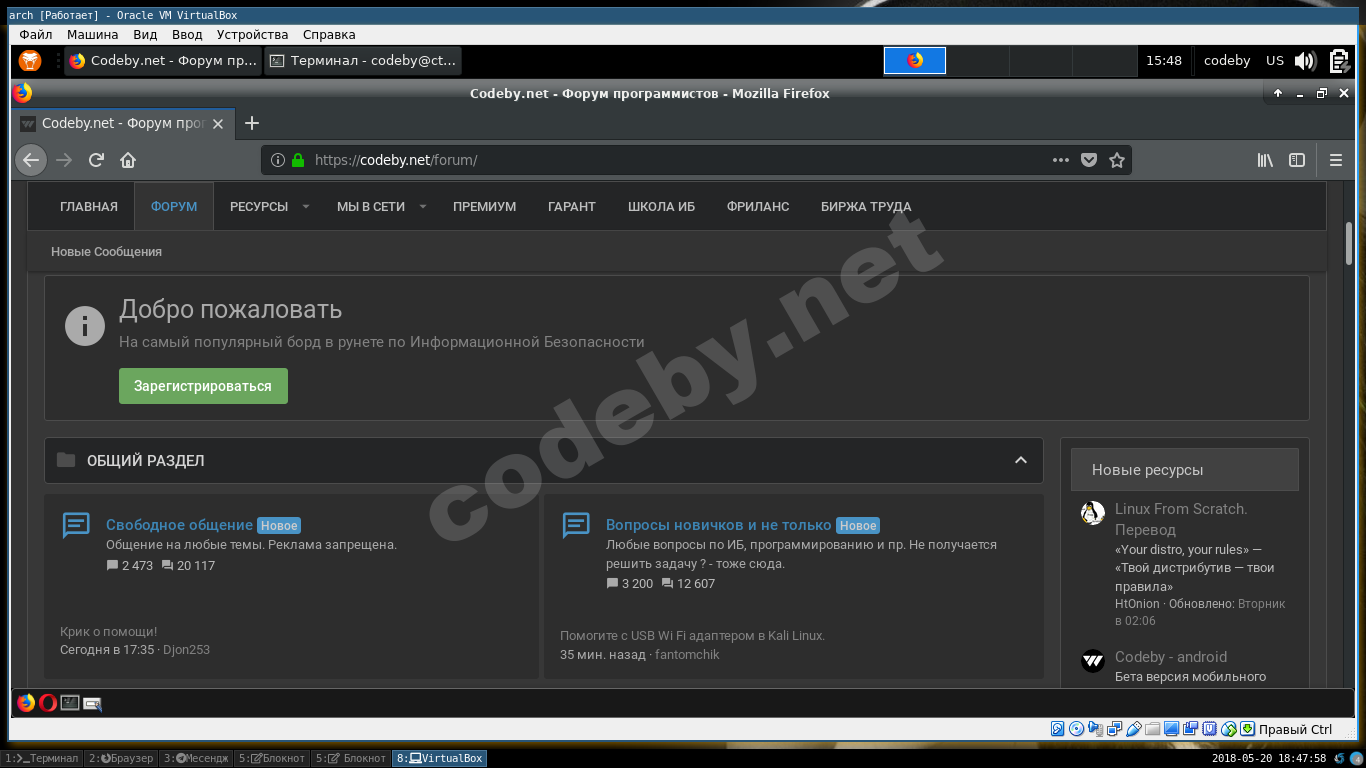Click the volume speaker icon in the top panel
1366x768 pixels.
(1304, 60)
